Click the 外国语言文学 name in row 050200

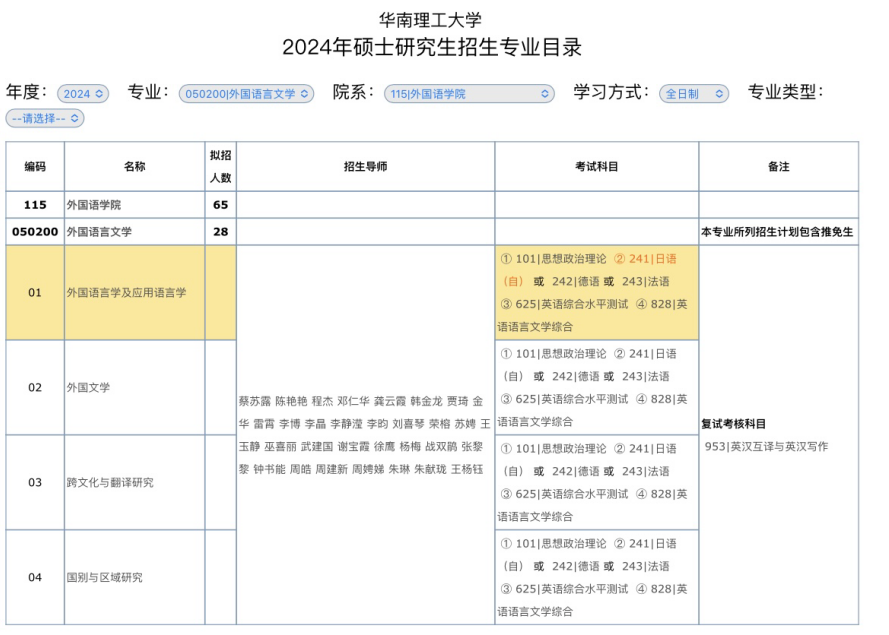(x=99, y=232)
